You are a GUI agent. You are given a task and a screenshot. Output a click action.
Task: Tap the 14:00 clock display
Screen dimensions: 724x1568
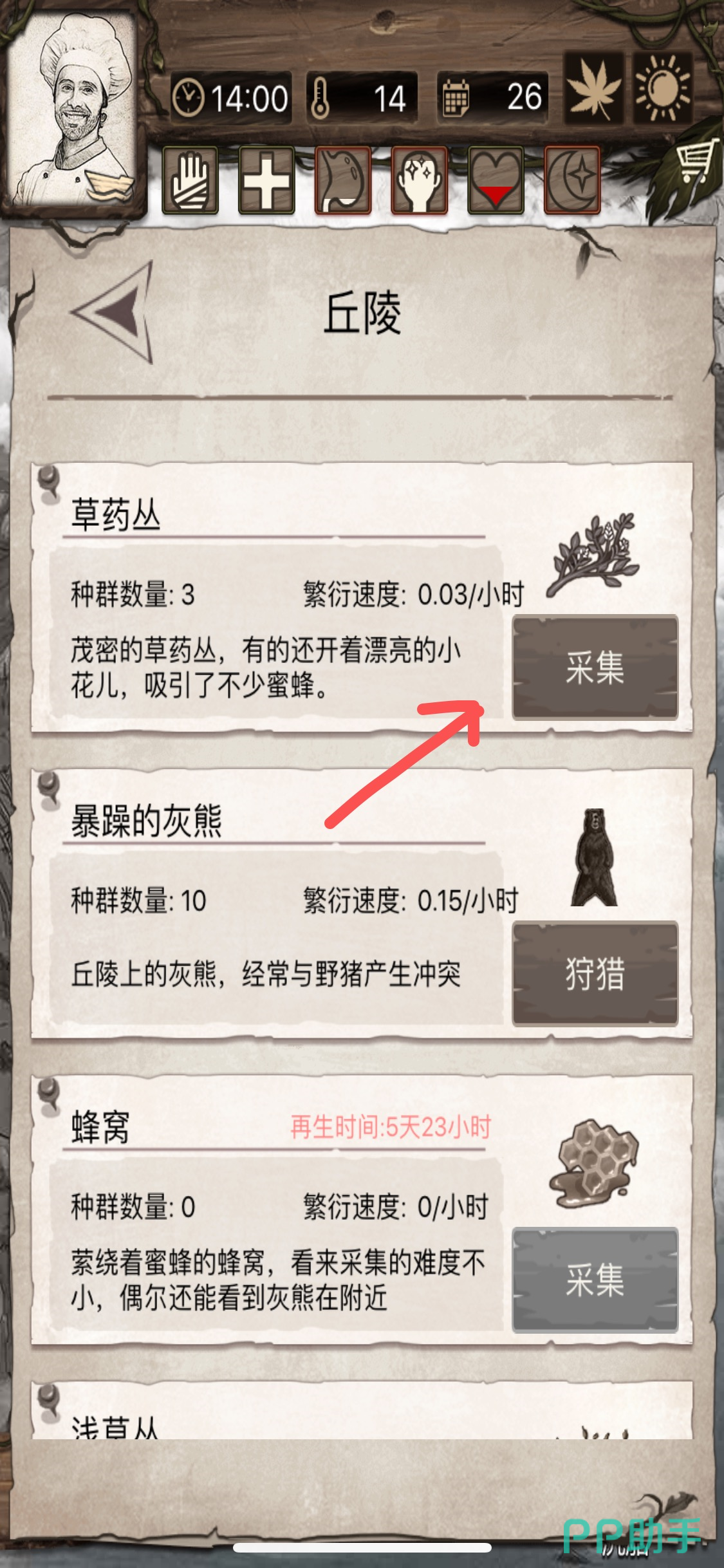click(231, 98)
